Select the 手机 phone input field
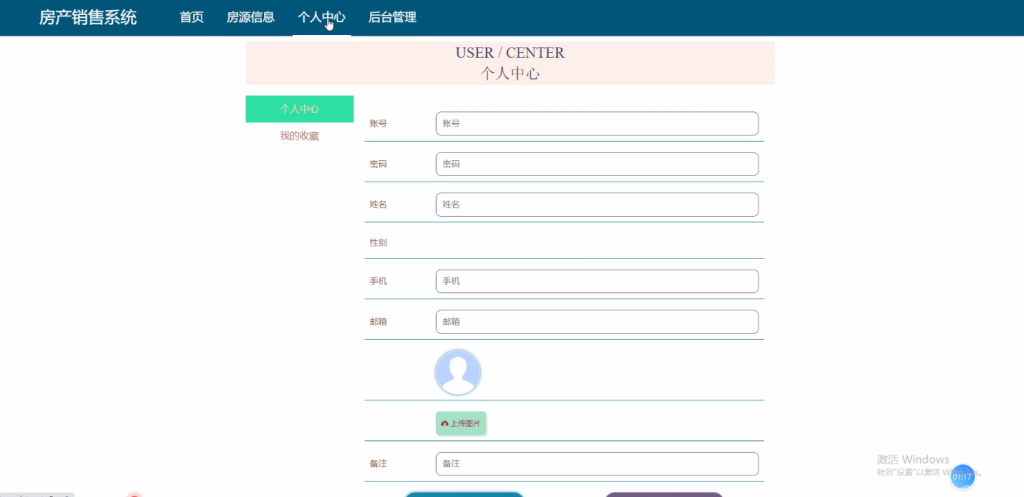Screen dimensions: 1024x497 coord(597,281)
